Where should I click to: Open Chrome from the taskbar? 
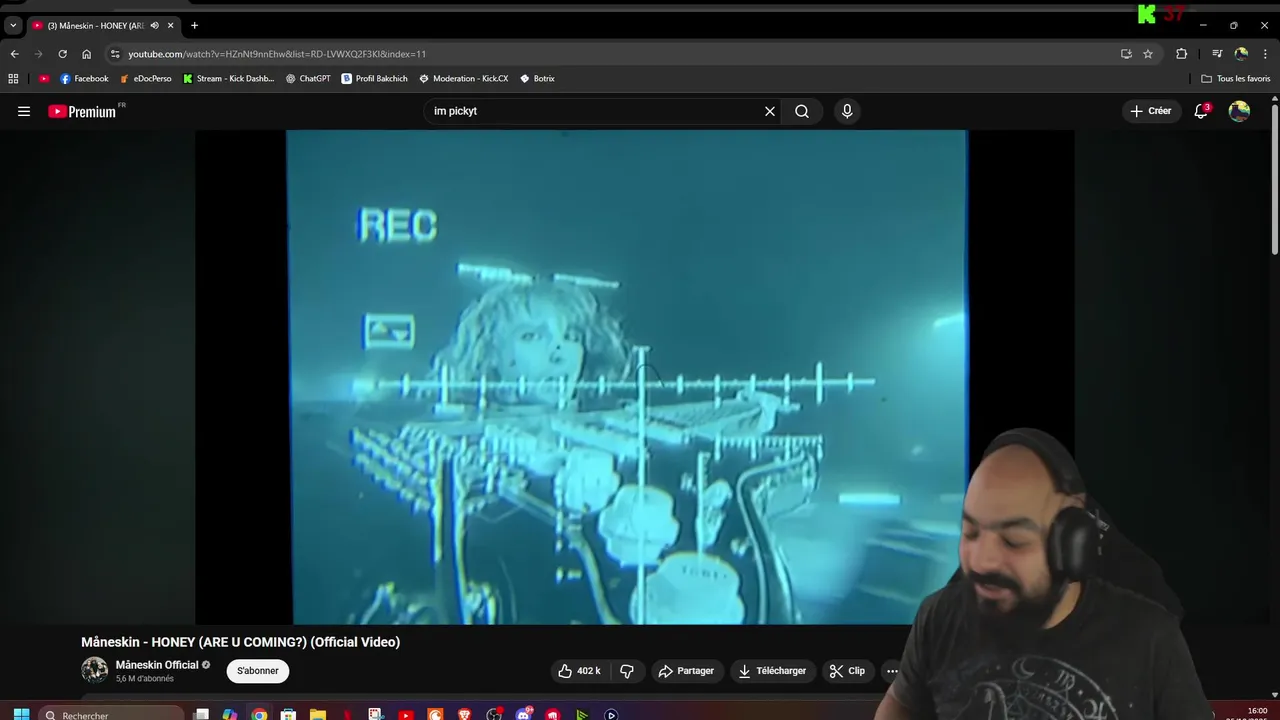tap(259, 714)
